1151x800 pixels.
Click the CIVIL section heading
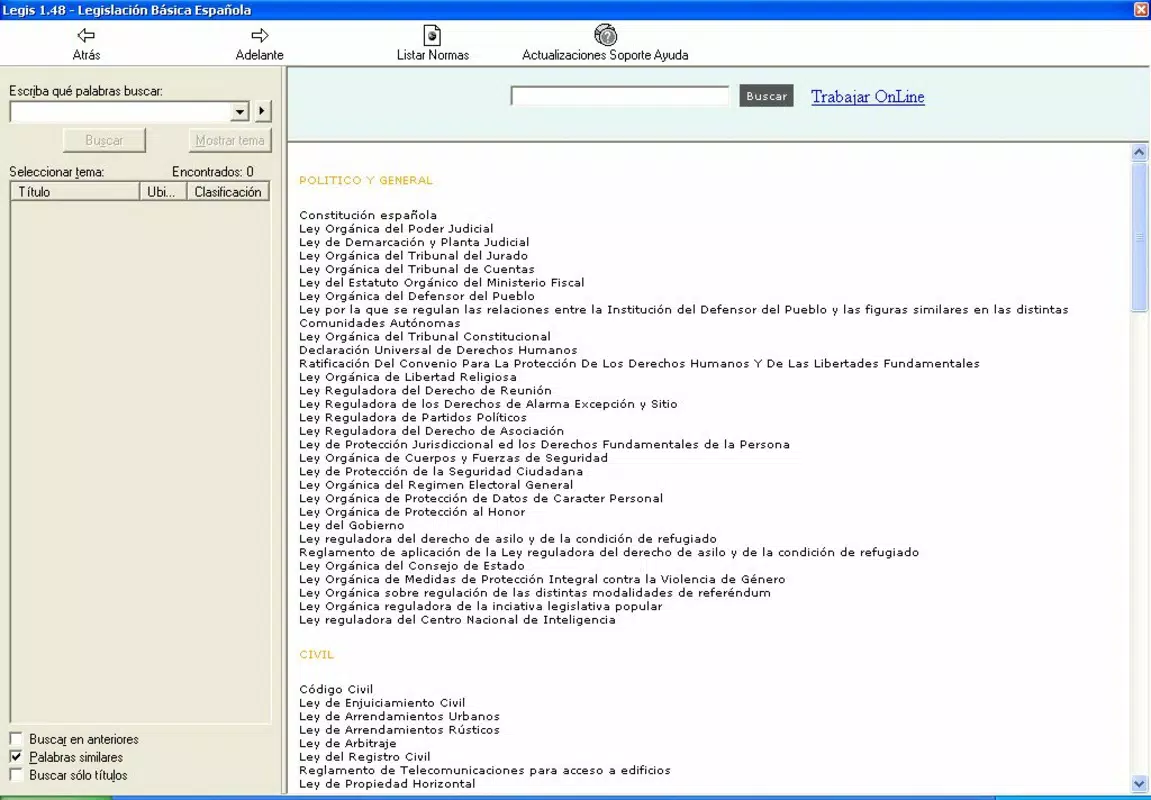pos(316,655)
